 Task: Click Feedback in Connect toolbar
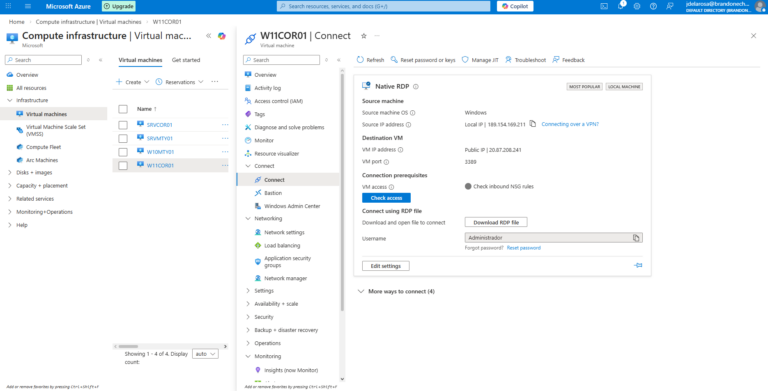pos(568,60)
